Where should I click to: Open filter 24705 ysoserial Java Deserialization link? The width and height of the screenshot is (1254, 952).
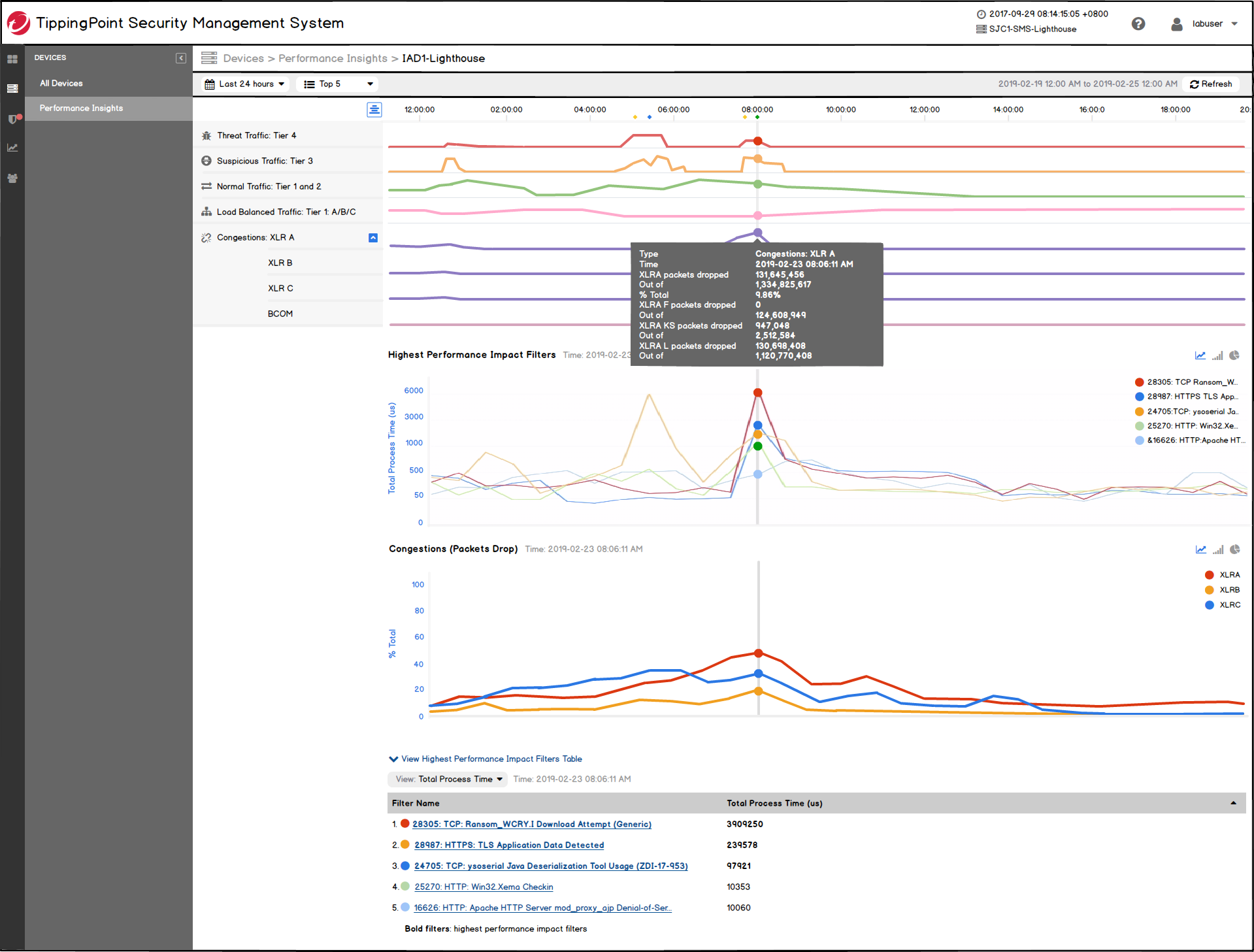[551, 866]
